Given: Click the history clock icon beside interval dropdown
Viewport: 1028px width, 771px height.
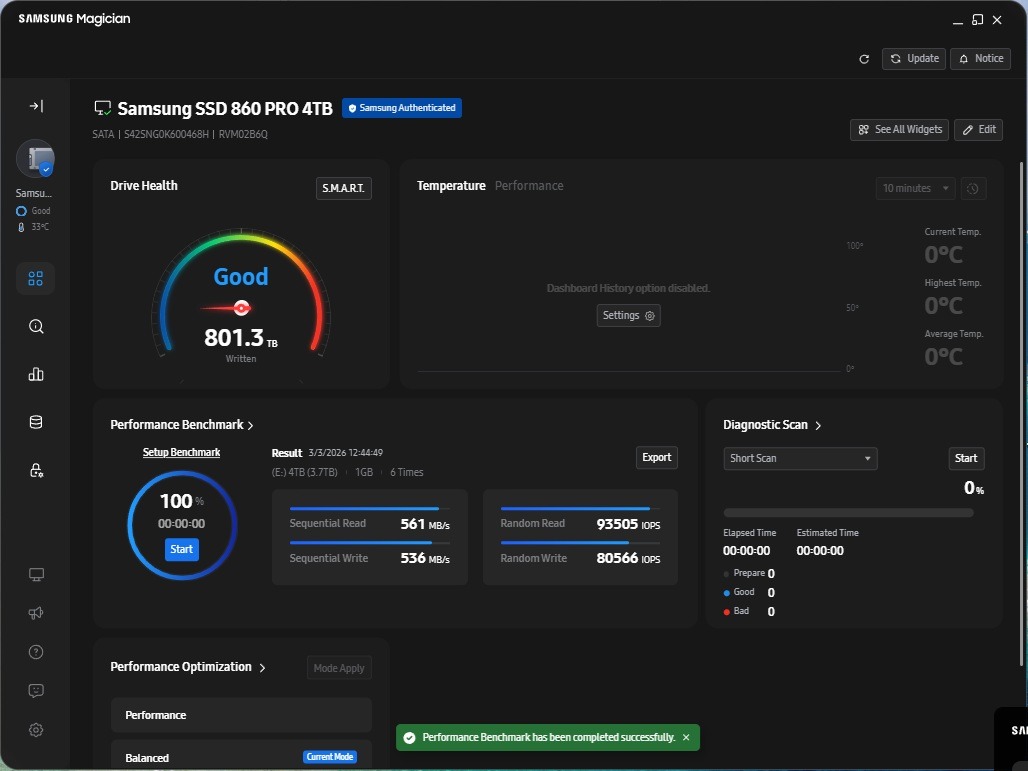Looking at the screenshot, I should pos(973,189).
